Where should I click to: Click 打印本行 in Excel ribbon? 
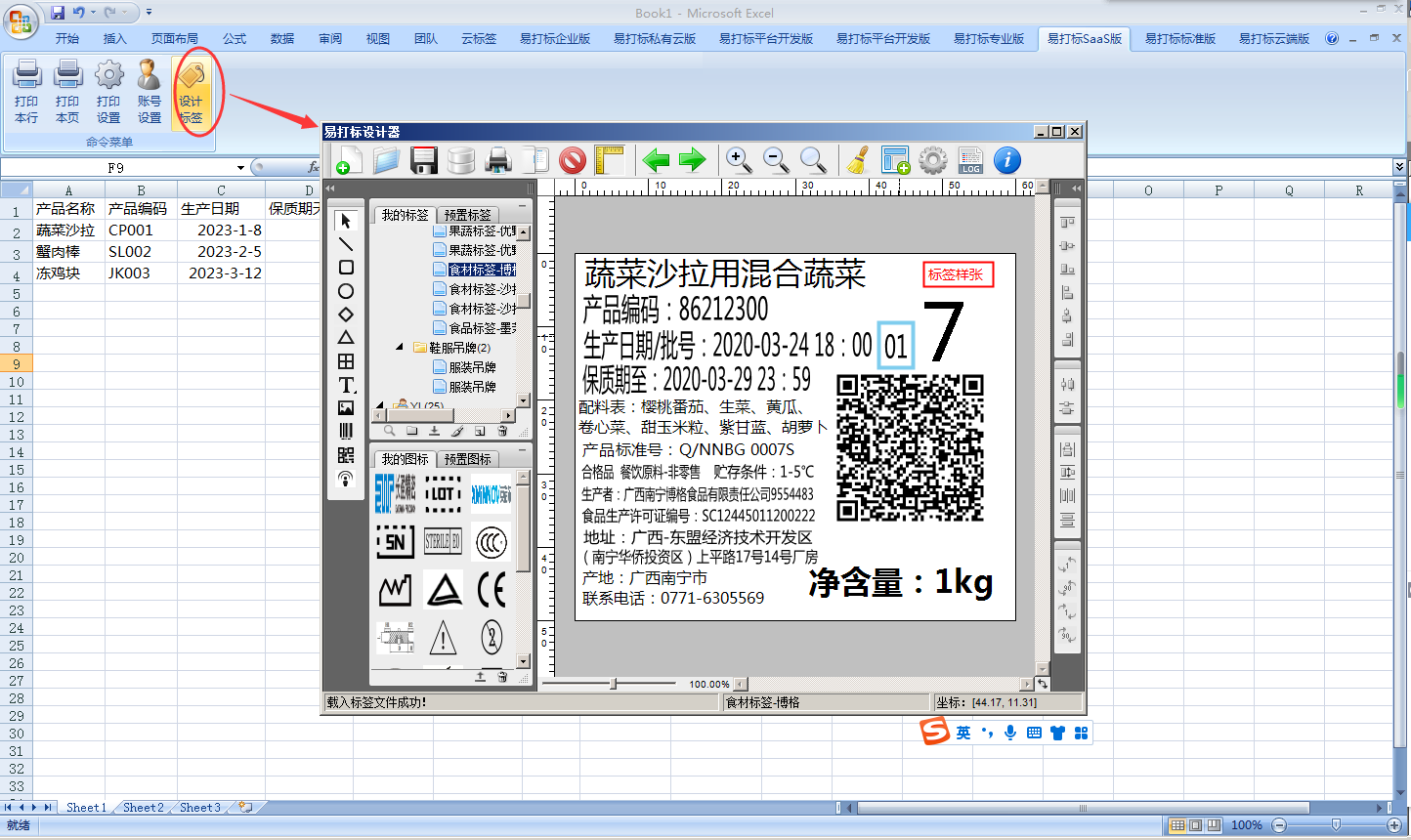[26, 92]
